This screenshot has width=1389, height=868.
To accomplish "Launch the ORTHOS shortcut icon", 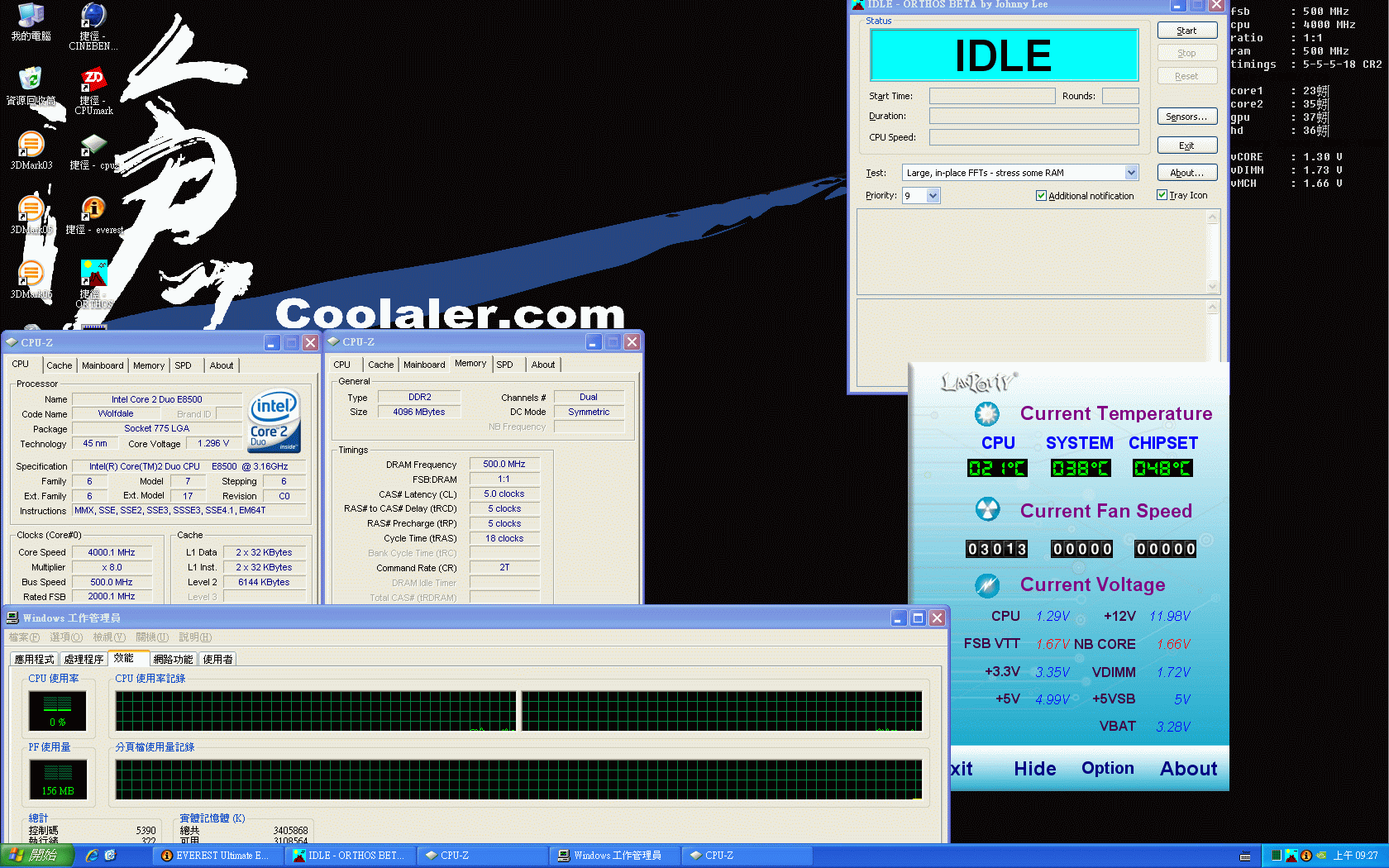I will tap(93, 284).
